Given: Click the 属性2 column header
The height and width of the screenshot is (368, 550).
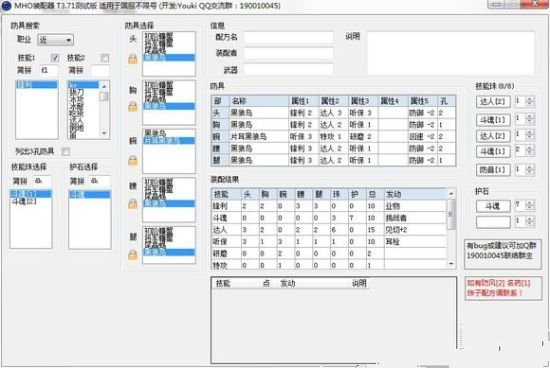Looking at the screenshot, I should pos(333,101).
